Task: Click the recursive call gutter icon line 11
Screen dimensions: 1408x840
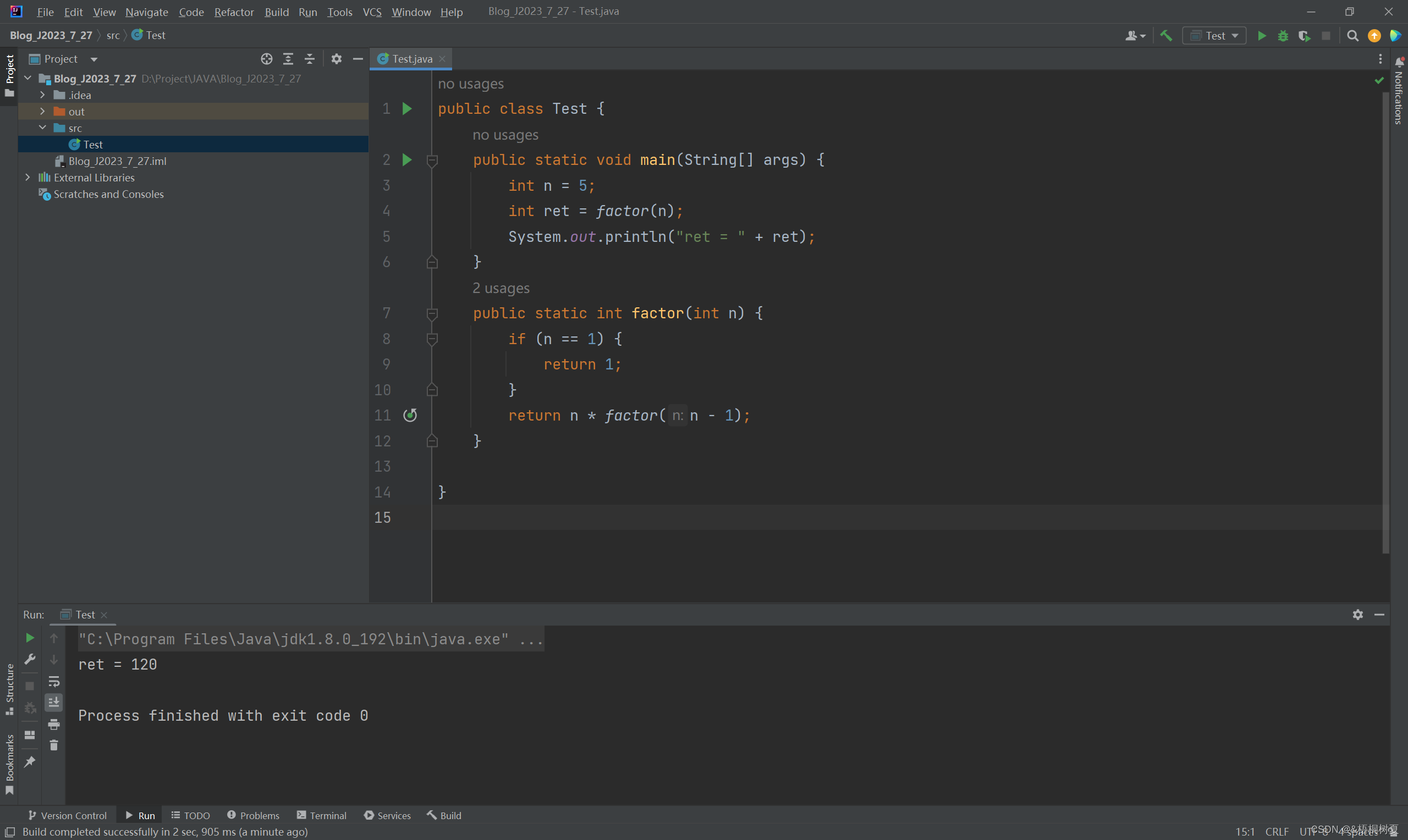Action: (410, 414)
